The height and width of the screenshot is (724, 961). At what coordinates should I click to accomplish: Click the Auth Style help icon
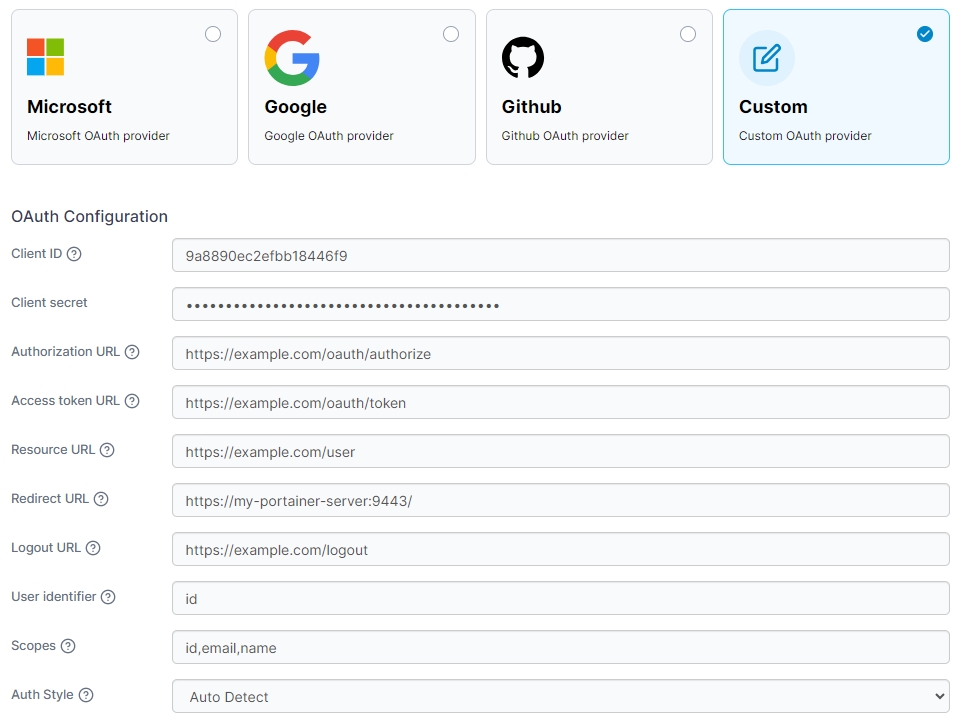pyautogui.click(x=86, y=695)
